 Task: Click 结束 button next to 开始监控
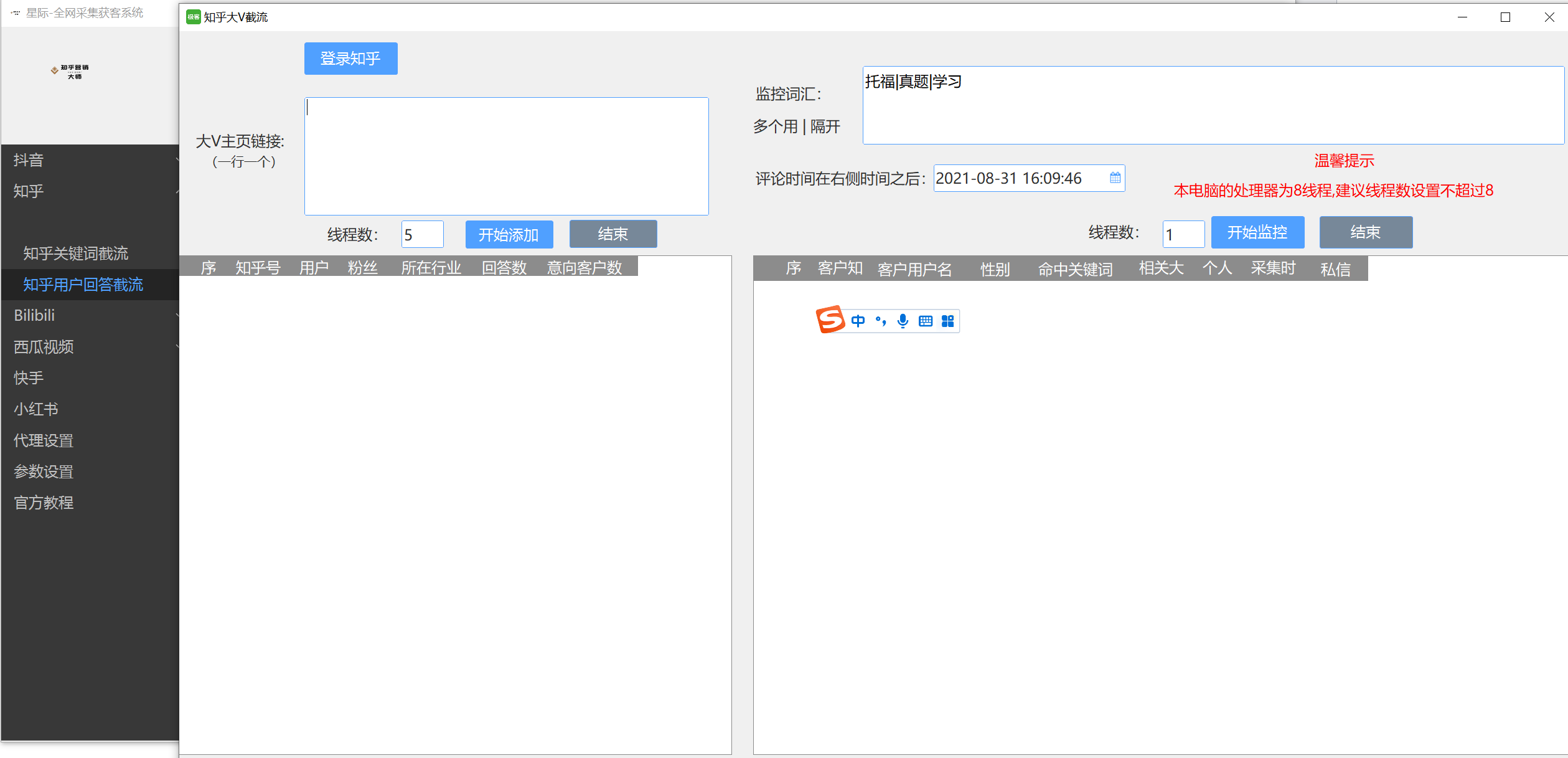[x=1366, y=232]
